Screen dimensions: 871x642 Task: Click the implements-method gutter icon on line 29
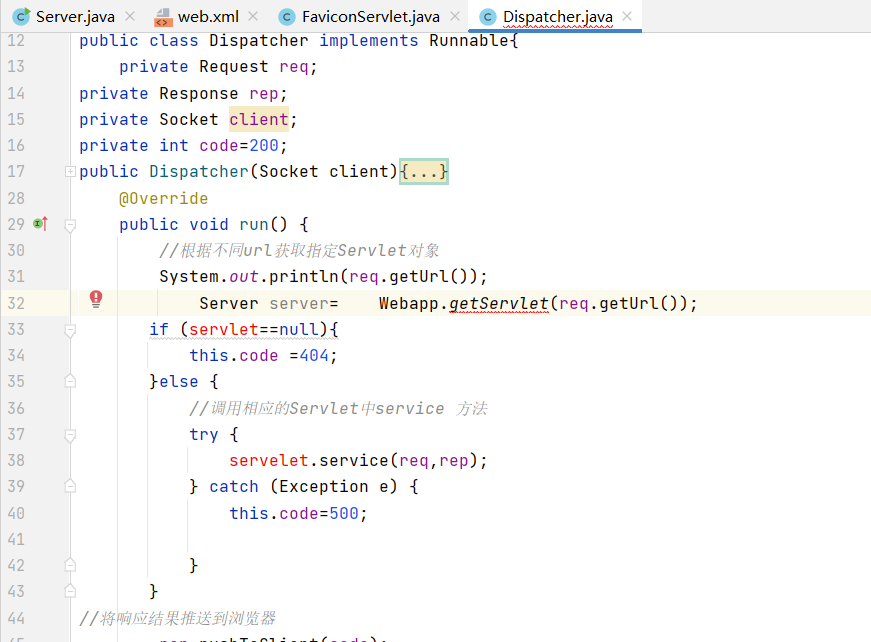[x=41, y=224]
